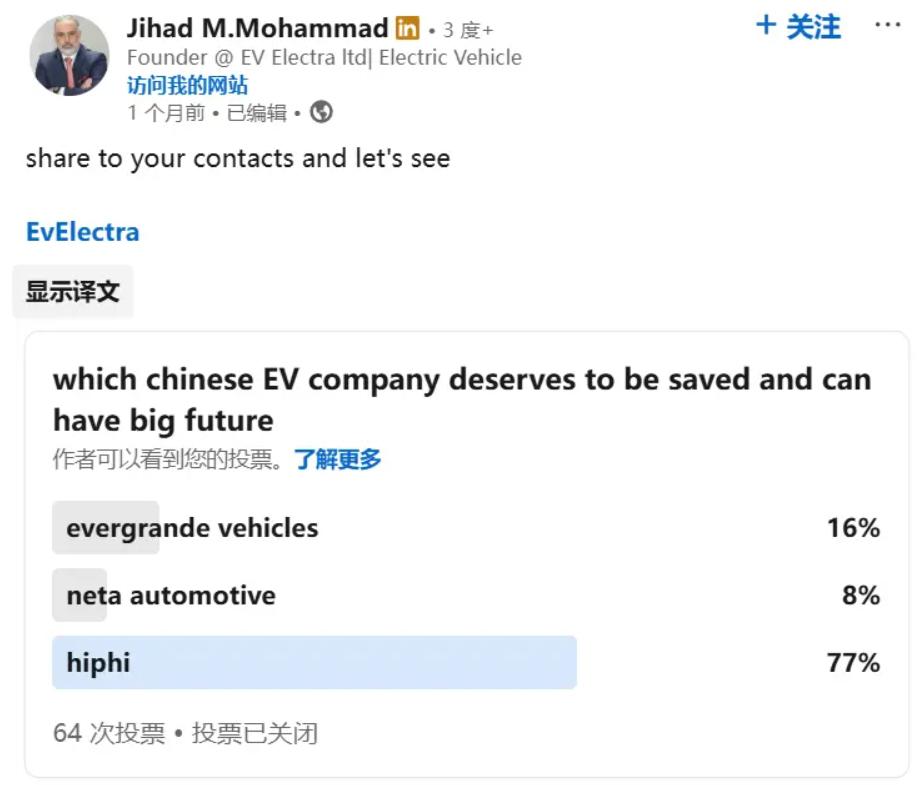This screenshot has width=922, height=785.
Task: Click the poll question title text
Action: [462, 400]
